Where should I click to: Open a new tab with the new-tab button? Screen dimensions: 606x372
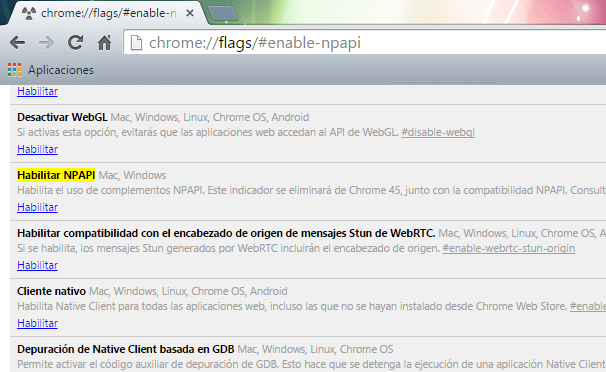pyautogui.click(x=223, y=14)
